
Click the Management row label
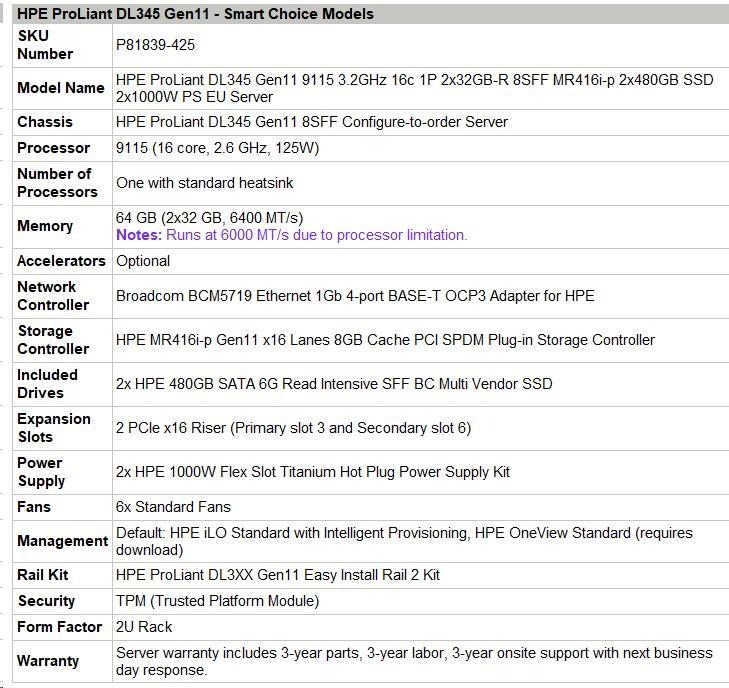click(62, 541)
